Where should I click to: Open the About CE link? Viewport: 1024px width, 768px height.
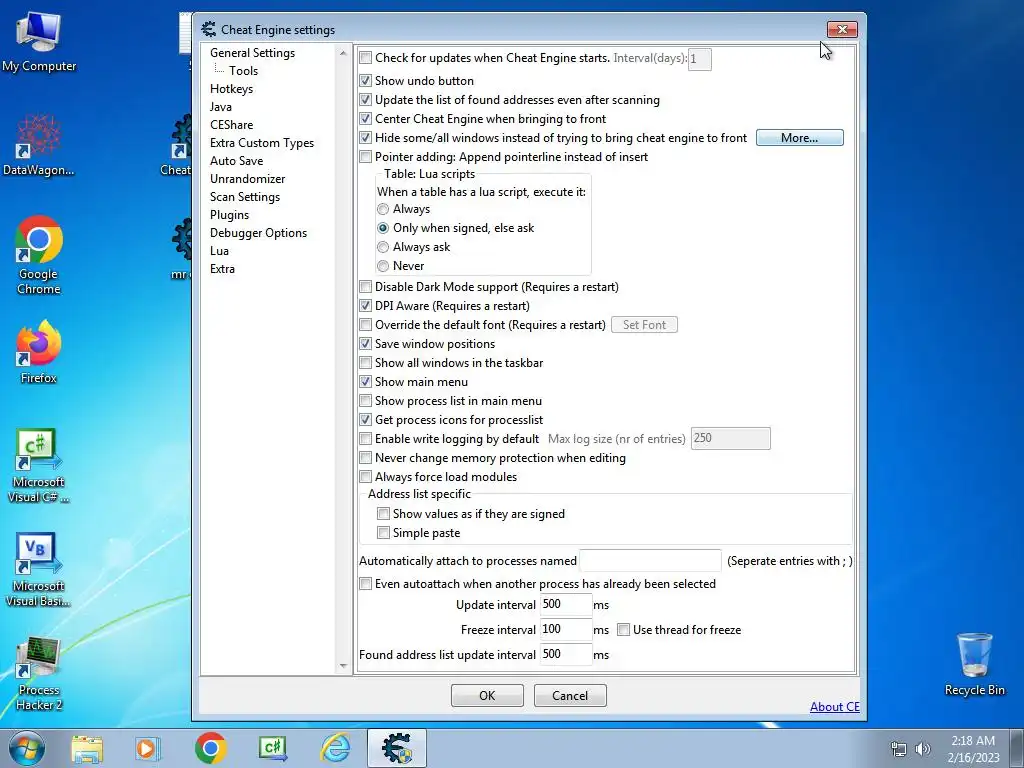point(835,707)
